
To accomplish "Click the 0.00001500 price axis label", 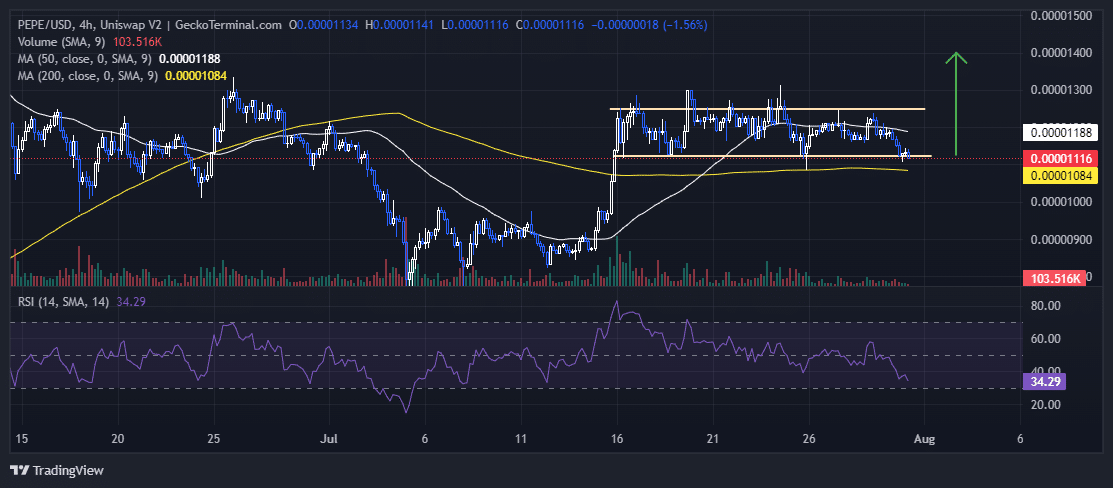I will click(1060, 16).
